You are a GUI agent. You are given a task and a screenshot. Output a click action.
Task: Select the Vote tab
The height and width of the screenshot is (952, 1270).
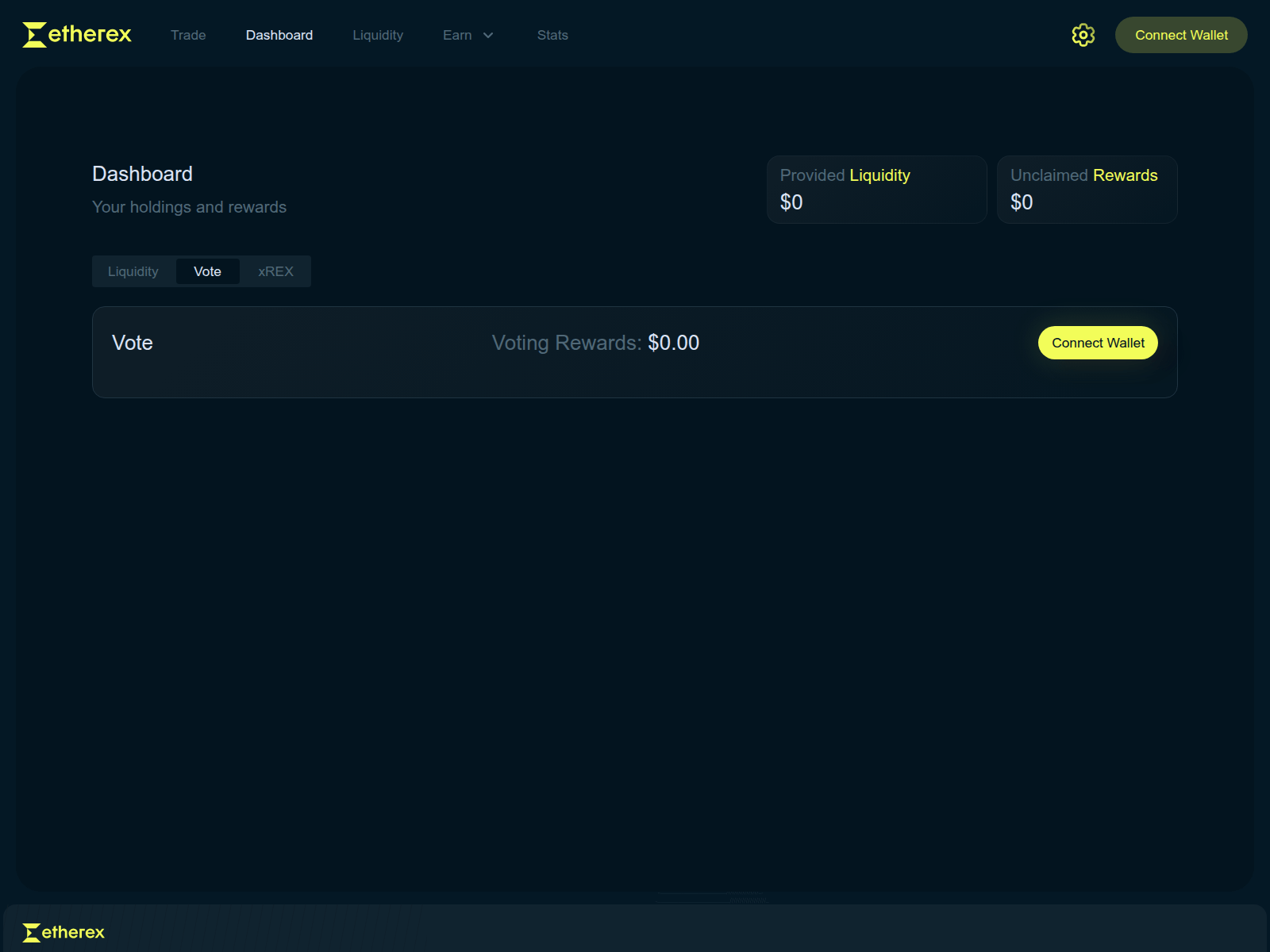click(207, 271)
